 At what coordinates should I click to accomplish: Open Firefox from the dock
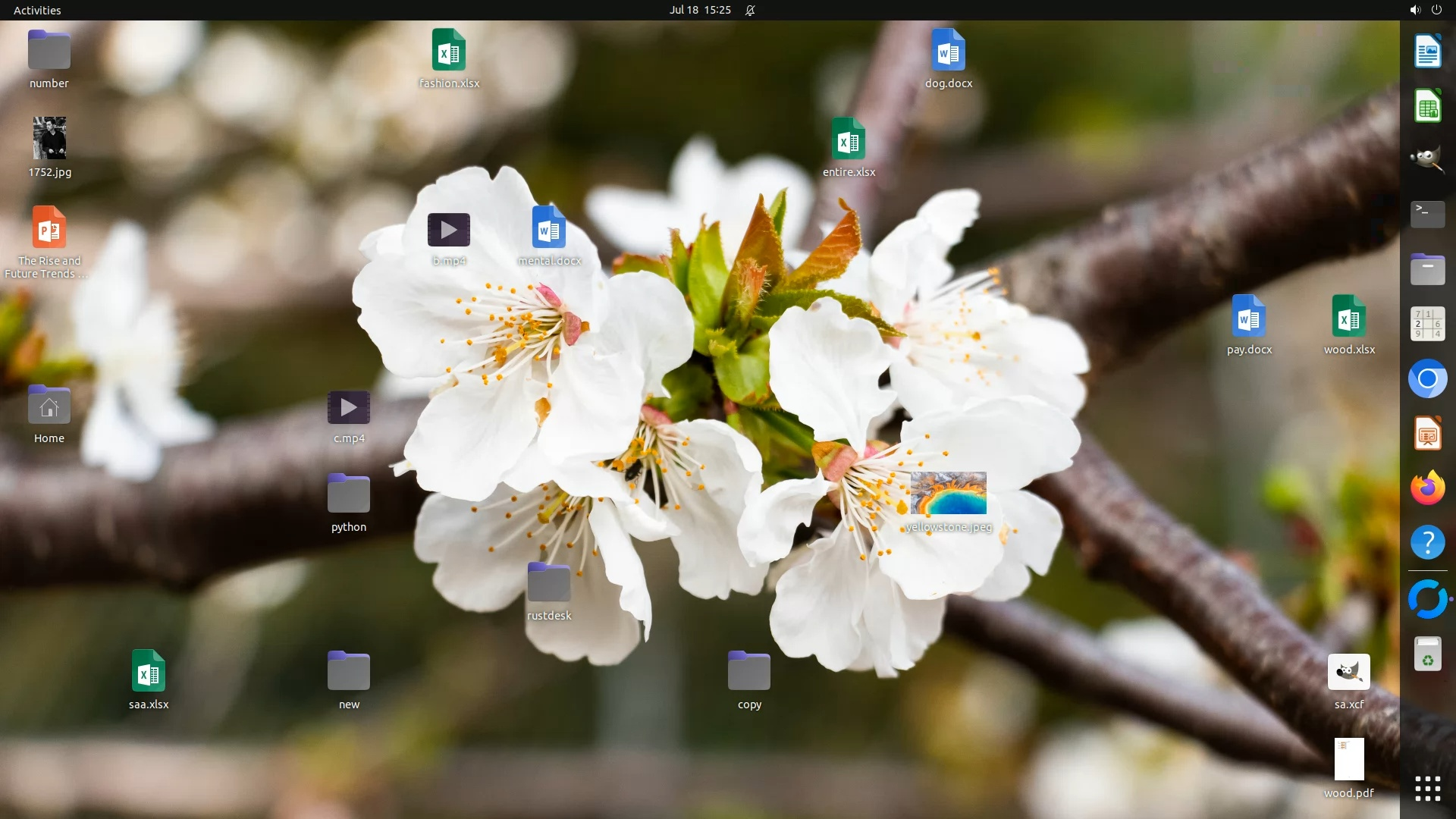pos(1427,488)
